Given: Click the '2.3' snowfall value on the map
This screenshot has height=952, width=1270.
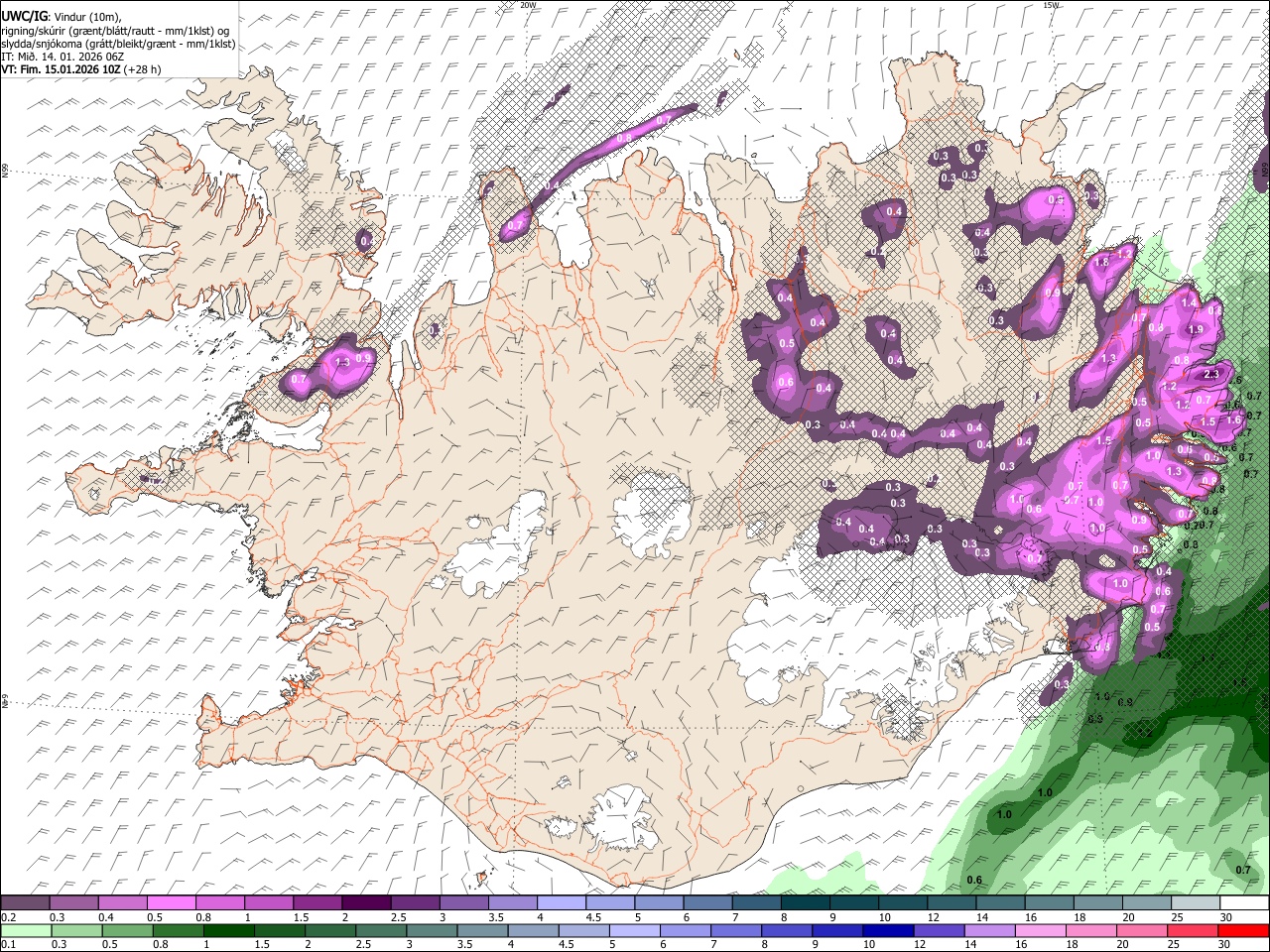Looking at the screenshot, I should click(x=1211, y=374).
